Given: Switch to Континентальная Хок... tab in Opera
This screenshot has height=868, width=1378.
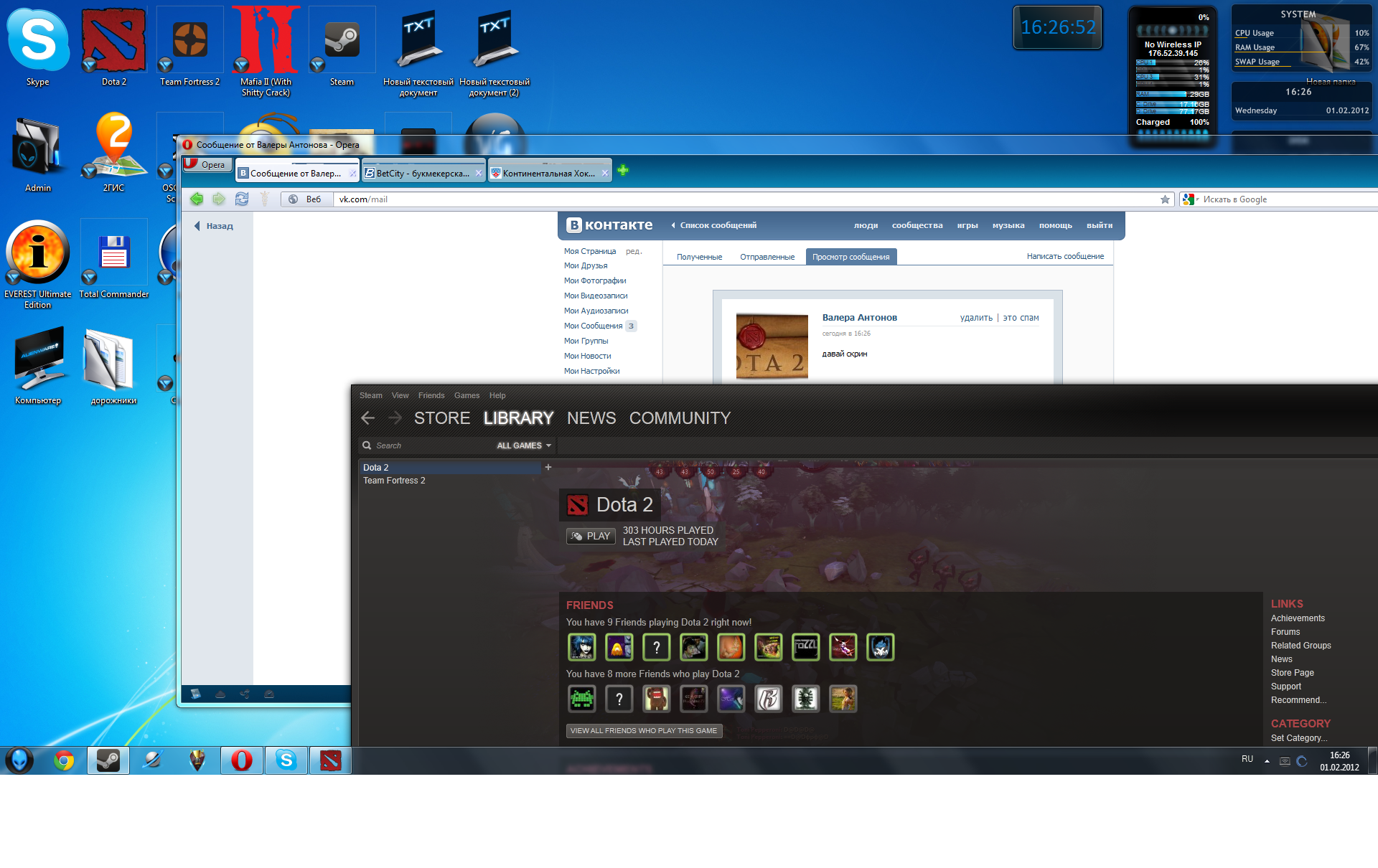Looking at the screenshot, I should coord(549,173).
